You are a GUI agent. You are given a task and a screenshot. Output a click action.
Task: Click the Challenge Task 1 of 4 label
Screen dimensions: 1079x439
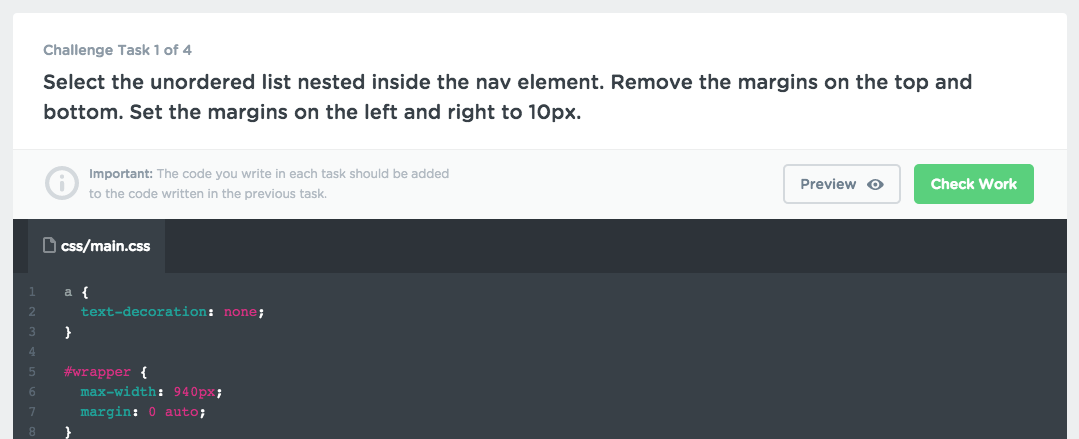pyautogui.click(x=117, y=50)
